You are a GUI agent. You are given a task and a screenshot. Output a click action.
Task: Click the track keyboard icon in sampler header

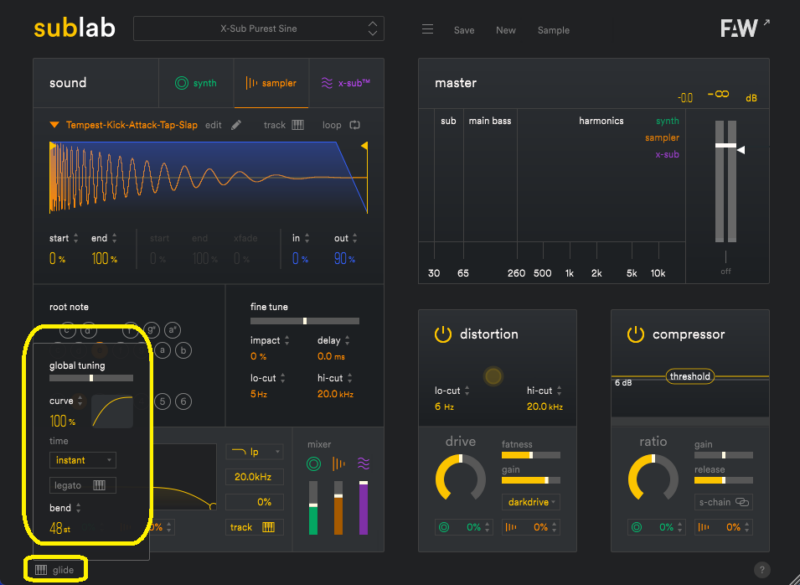(297, 125)
